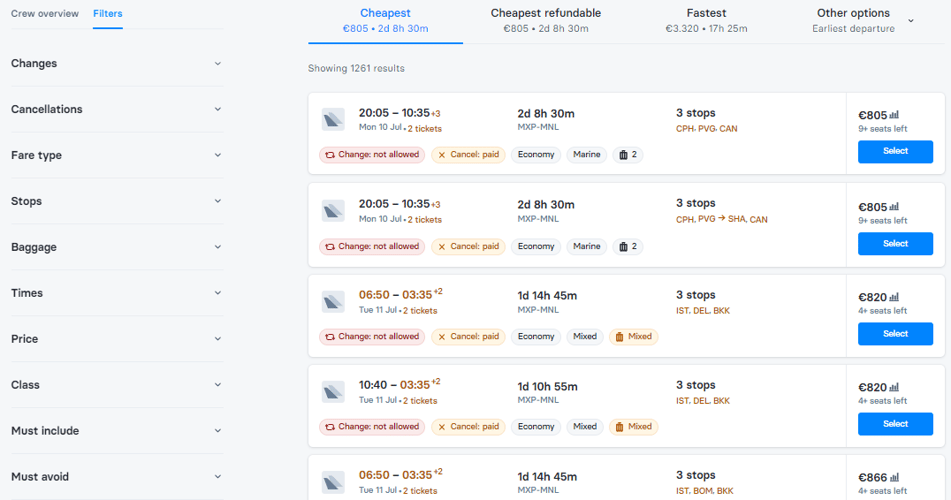Switch to Crew overview tab

(x=45, y=13)
